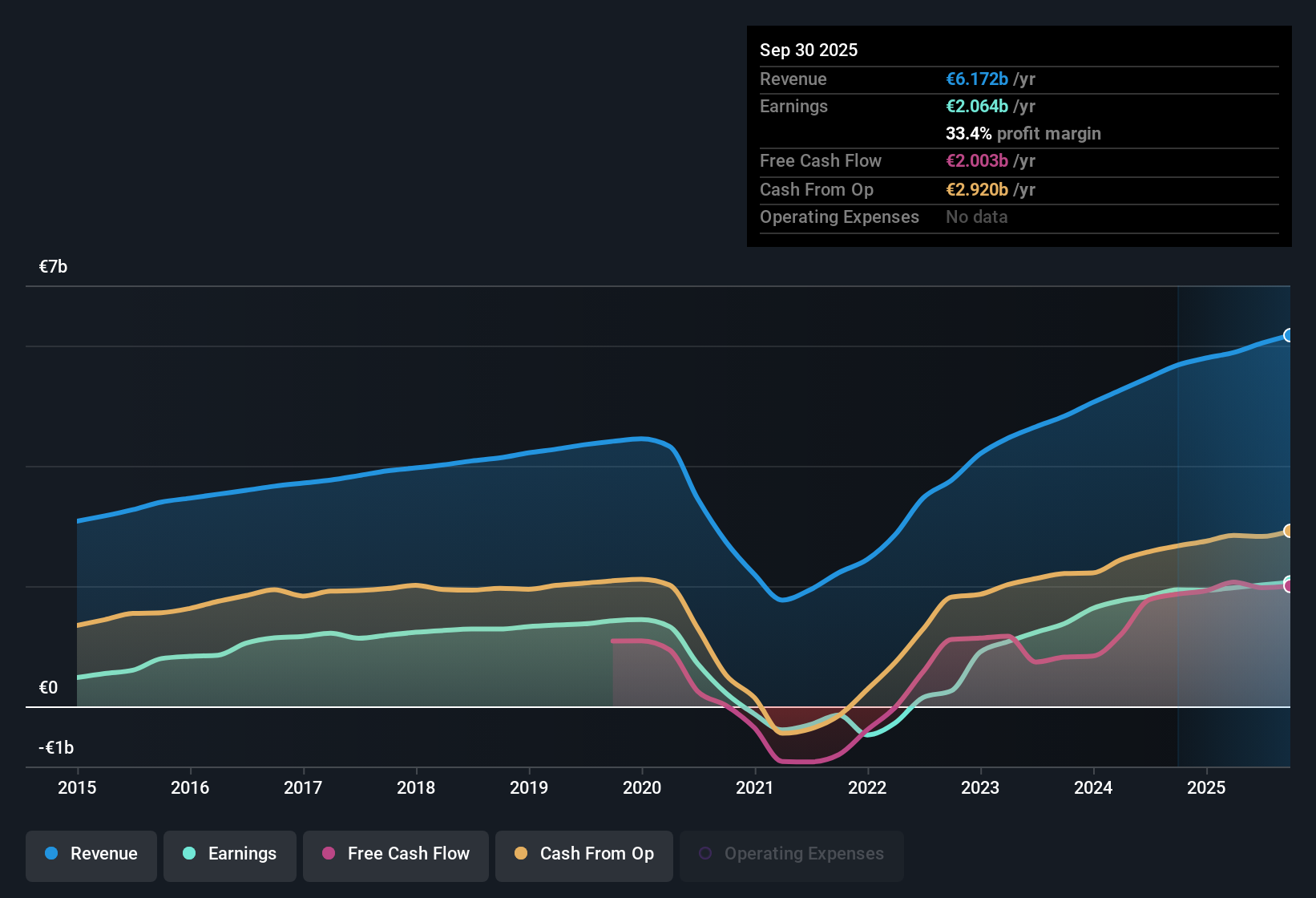Image resolution: width=1316 pixels, height=898 pixels.
Task: Toggle the Cash From Op series
Action: [583, 854]
